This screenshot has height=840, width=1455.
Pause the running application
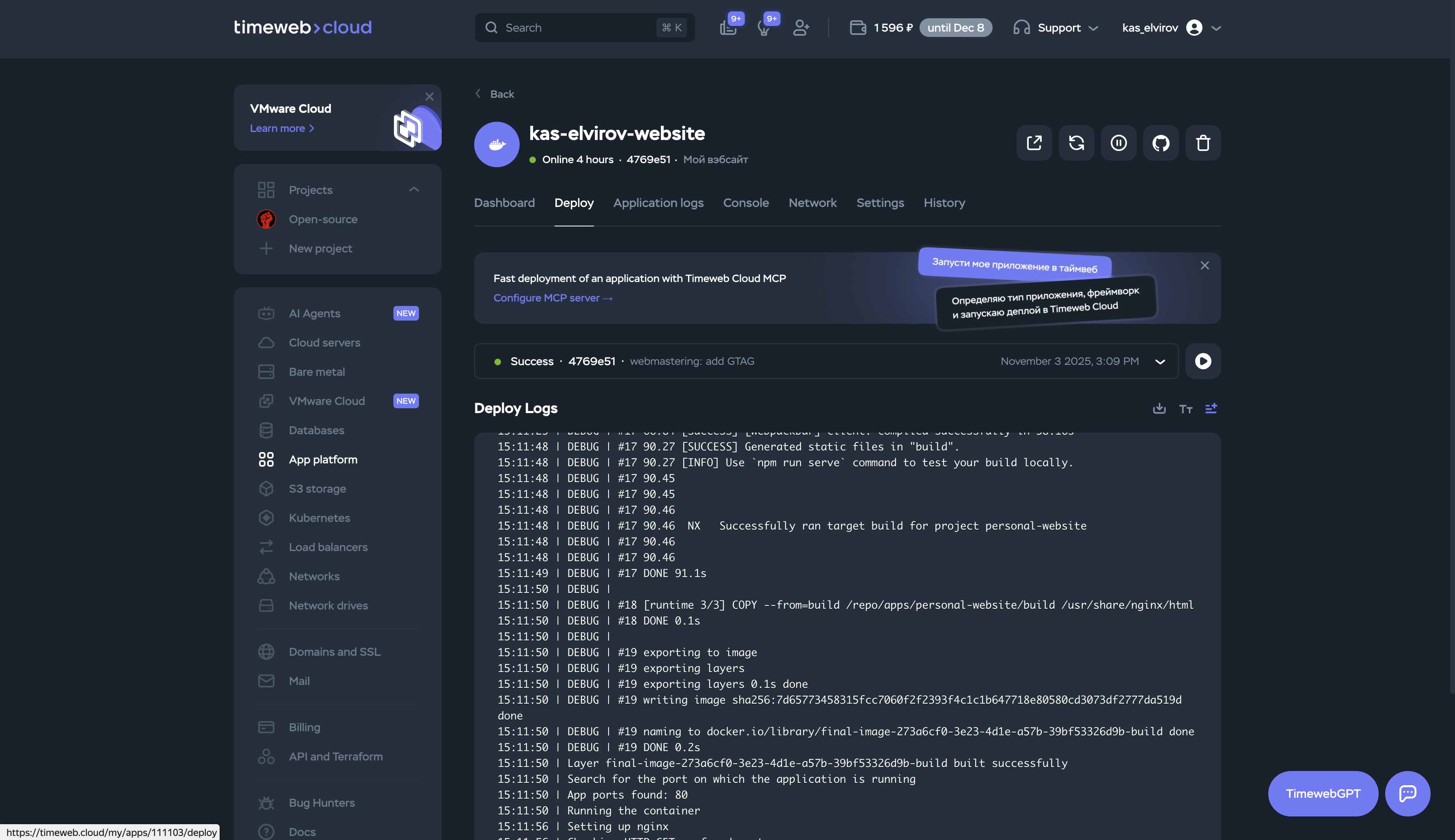click(x=1118, y=142)
